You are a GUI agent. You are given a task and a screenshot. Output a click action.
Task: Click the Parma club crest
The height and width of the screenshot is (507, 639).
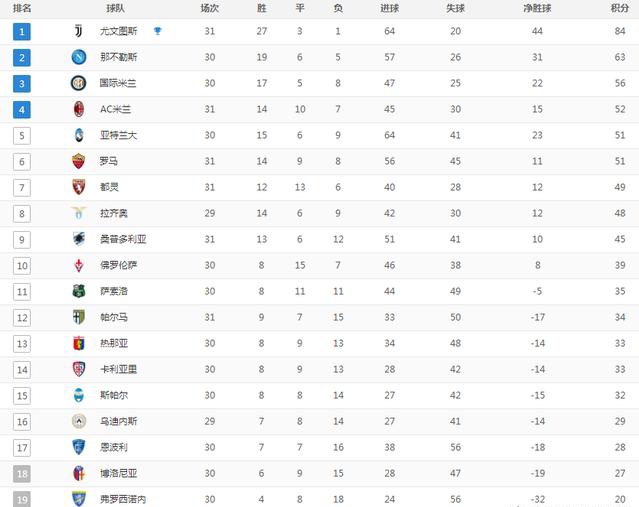tap(79, 317)
